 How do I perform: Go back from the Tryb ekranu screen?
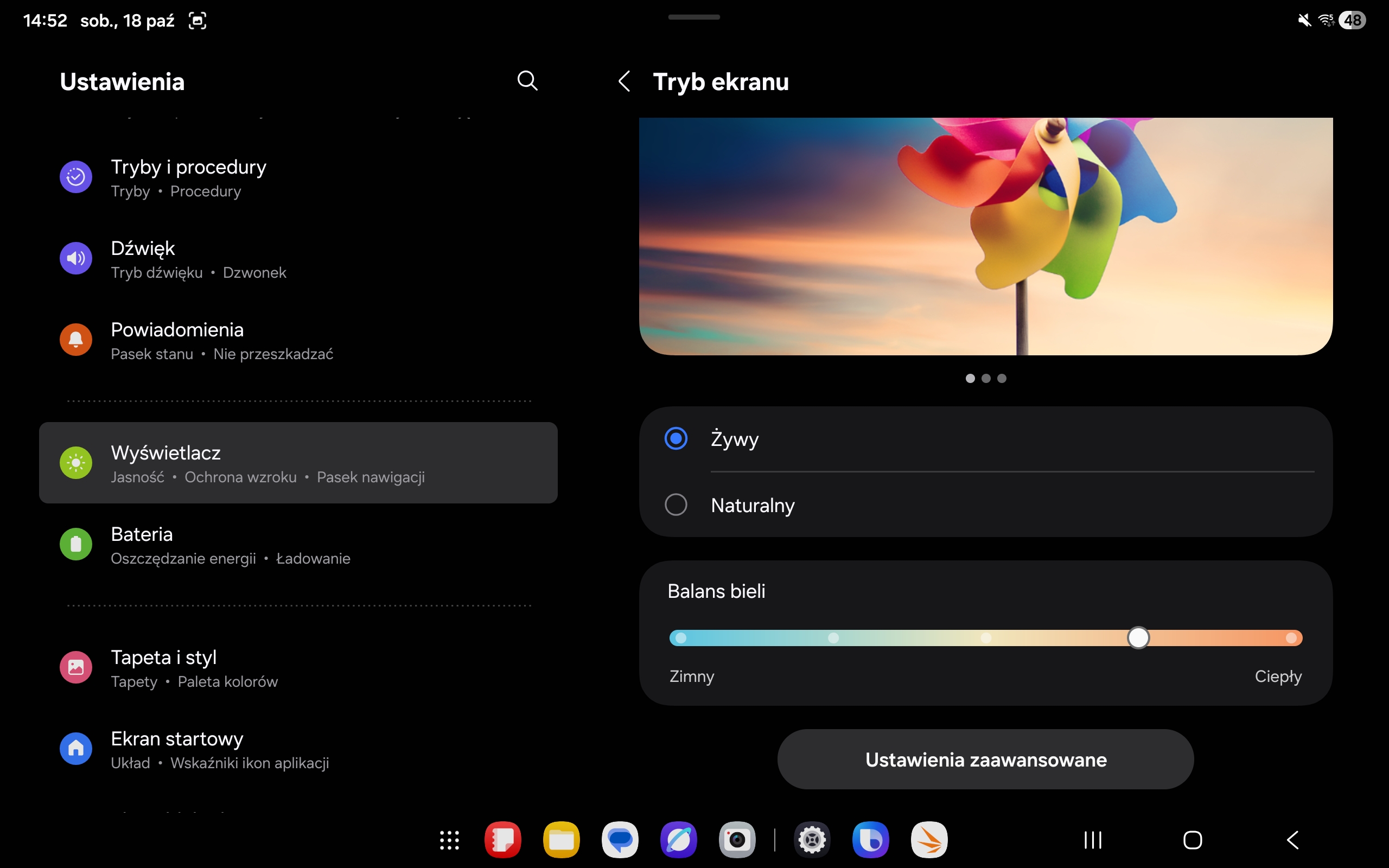pyautogui.click(x=625, y=81)
